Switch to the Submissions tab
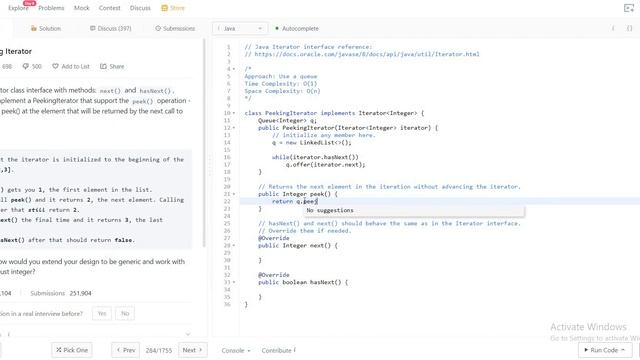This screenshot has width=640, height=360. [175, 28]
